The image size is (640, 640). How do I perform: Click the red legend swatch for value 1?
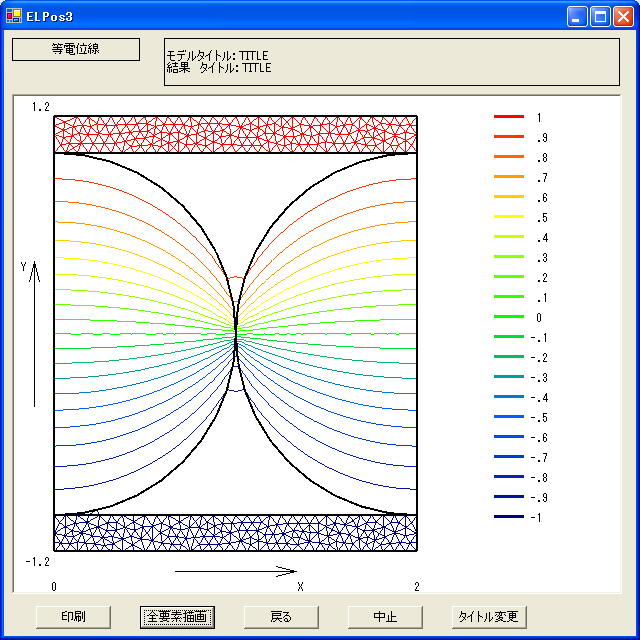[509, 117]
